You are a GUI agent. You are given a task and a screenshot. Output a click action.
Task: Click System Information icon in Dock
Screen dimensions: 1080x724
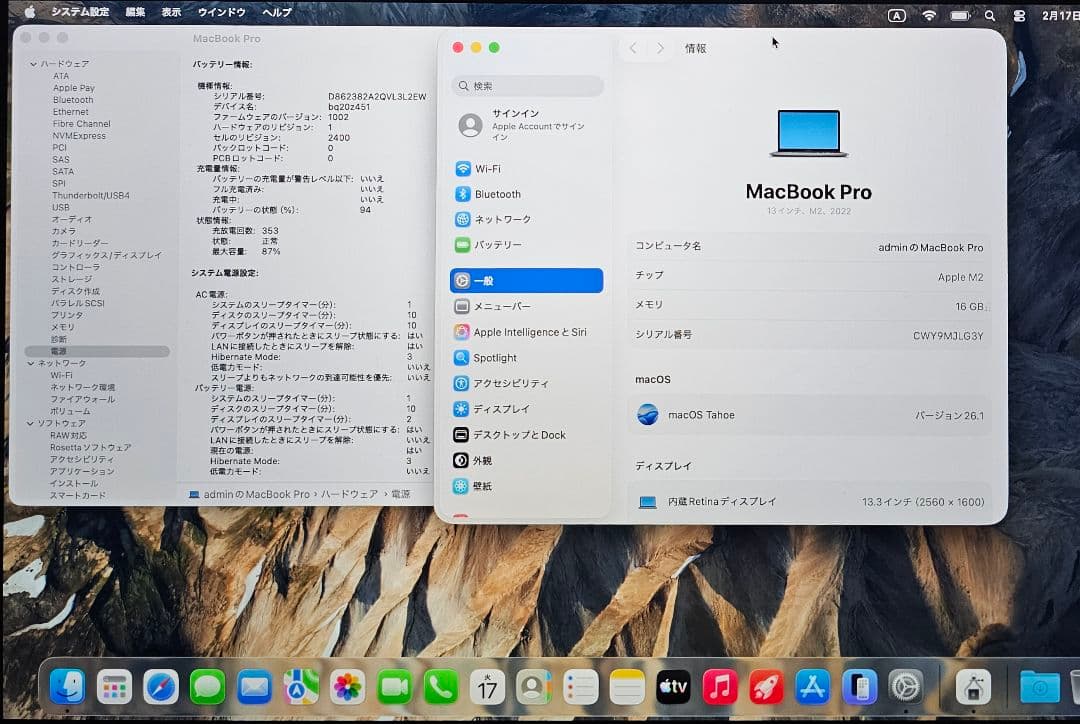[973, 687]
